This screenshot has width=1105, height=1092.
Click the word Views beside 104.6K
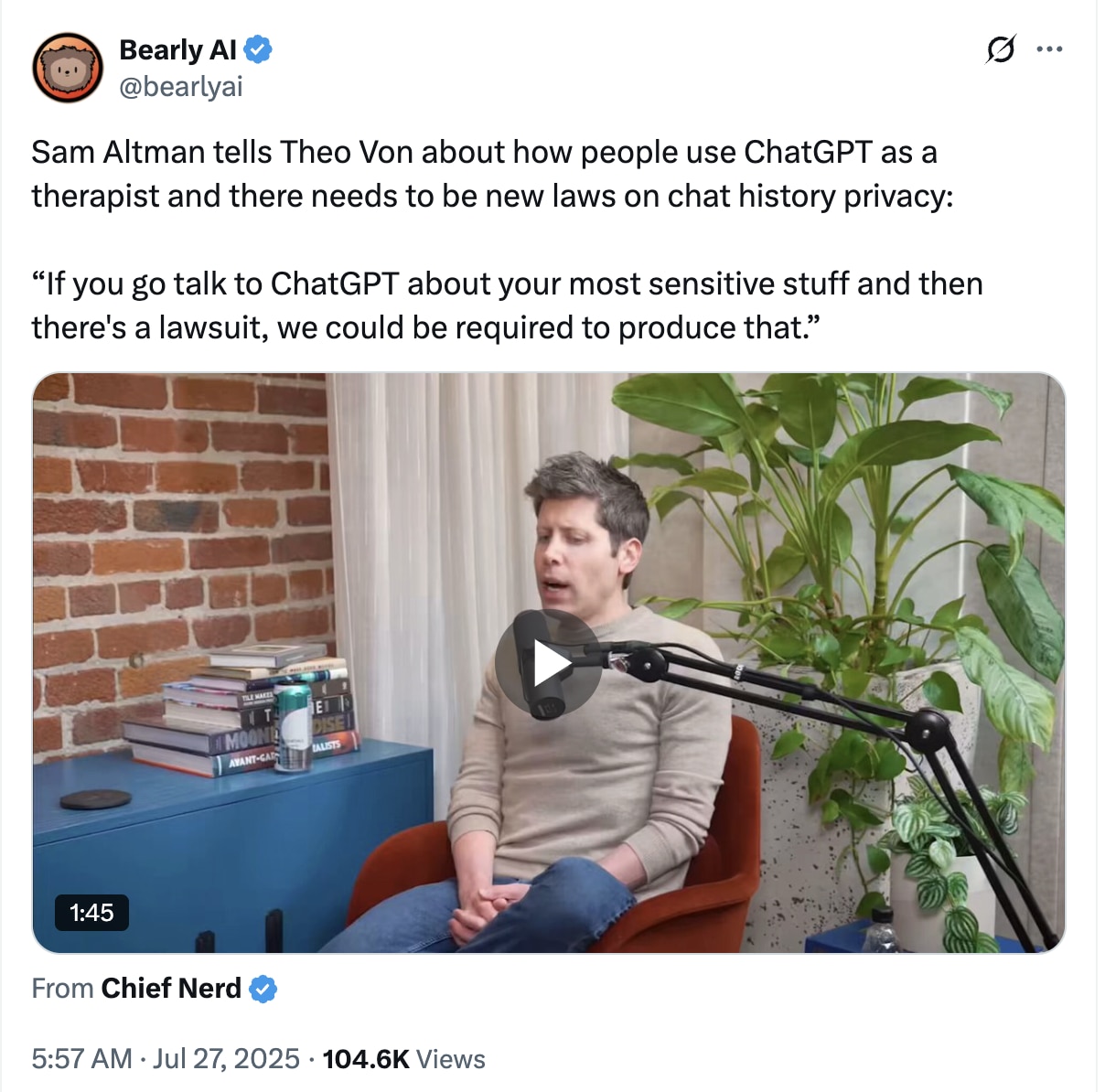[x=451, y=1059]
